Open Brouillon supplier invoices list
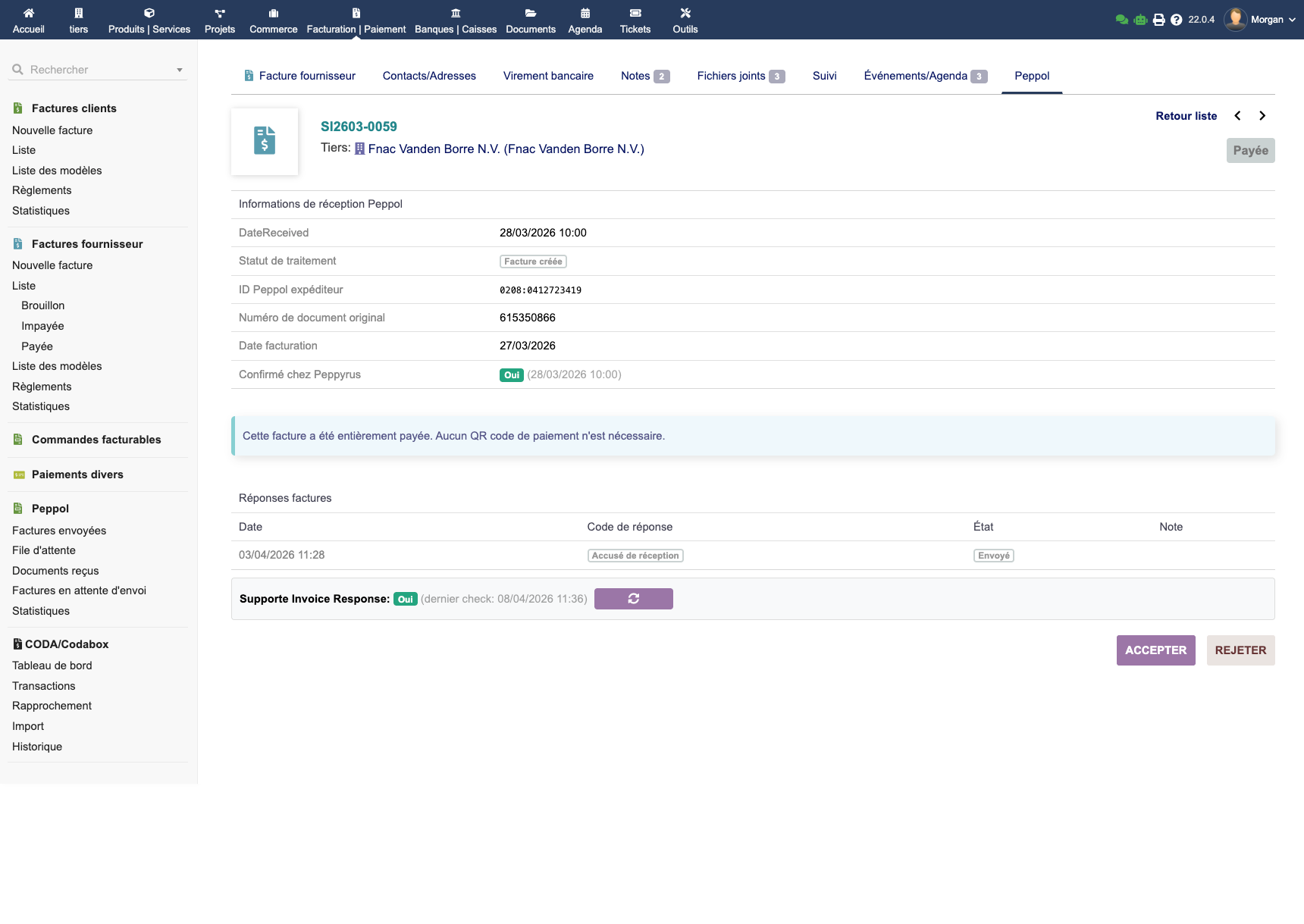This screenshot has width=1304, height=924. tap(43, 305)
